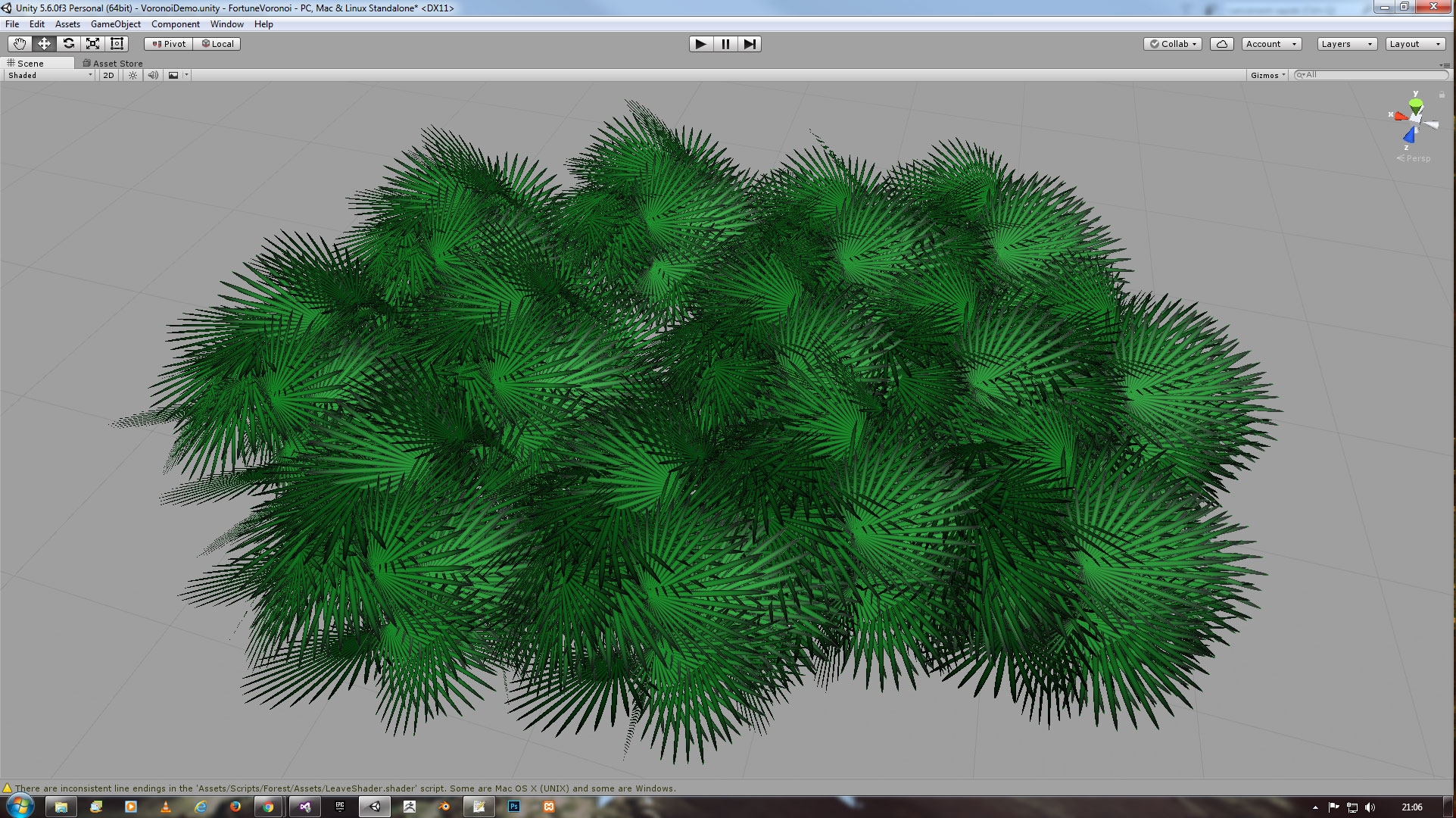Open the Shaded draw mode dropdown
Image resolution: width=1456 pixels, height=818 pixels.
point(49,75)
